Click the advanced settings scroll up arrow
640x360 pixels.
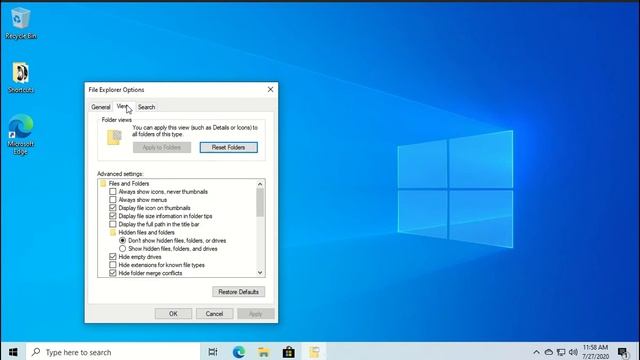[x=260, y=184]
